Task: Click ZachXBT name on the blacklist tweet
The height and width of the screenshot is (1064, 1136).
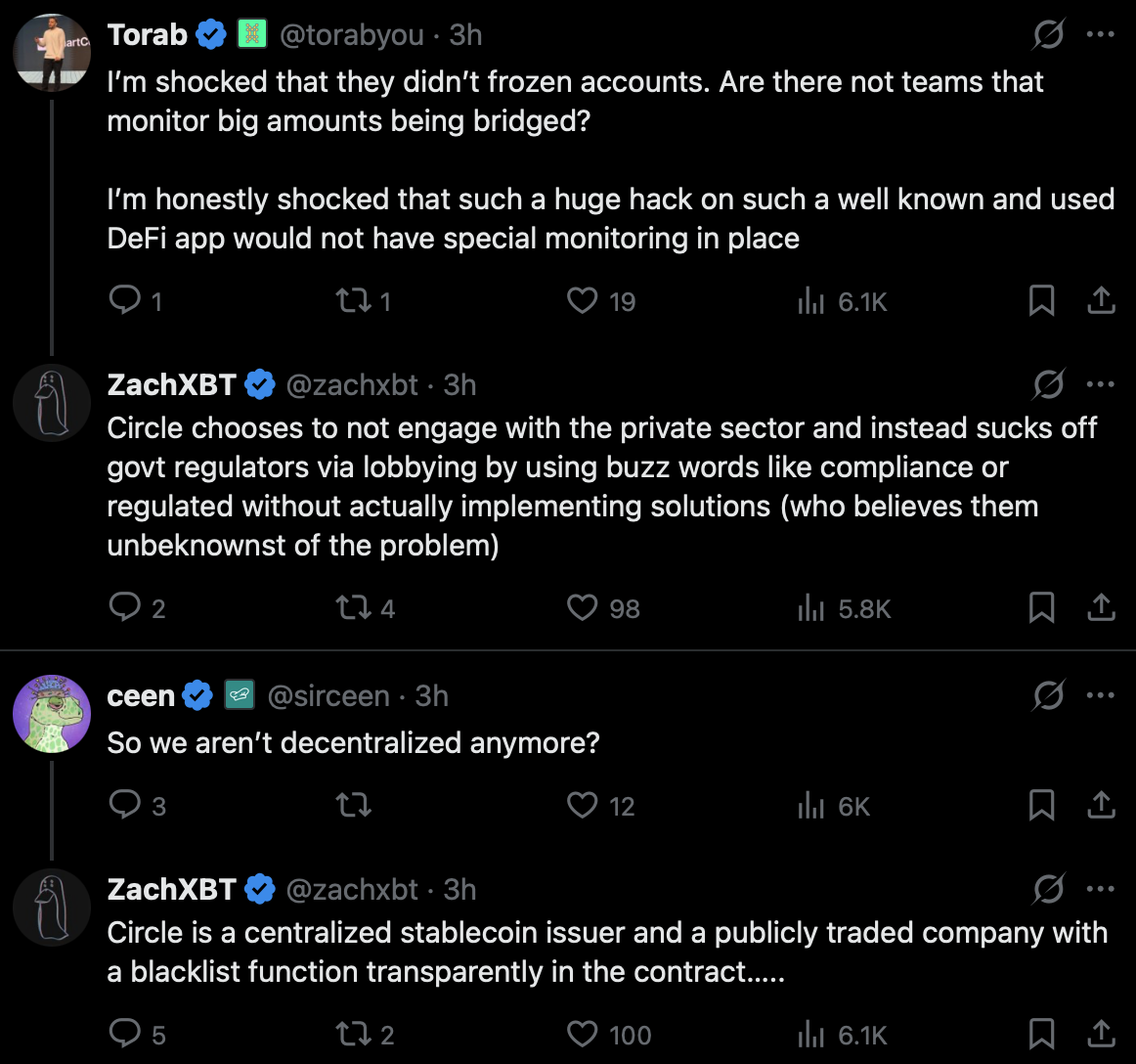Action: 172,889
